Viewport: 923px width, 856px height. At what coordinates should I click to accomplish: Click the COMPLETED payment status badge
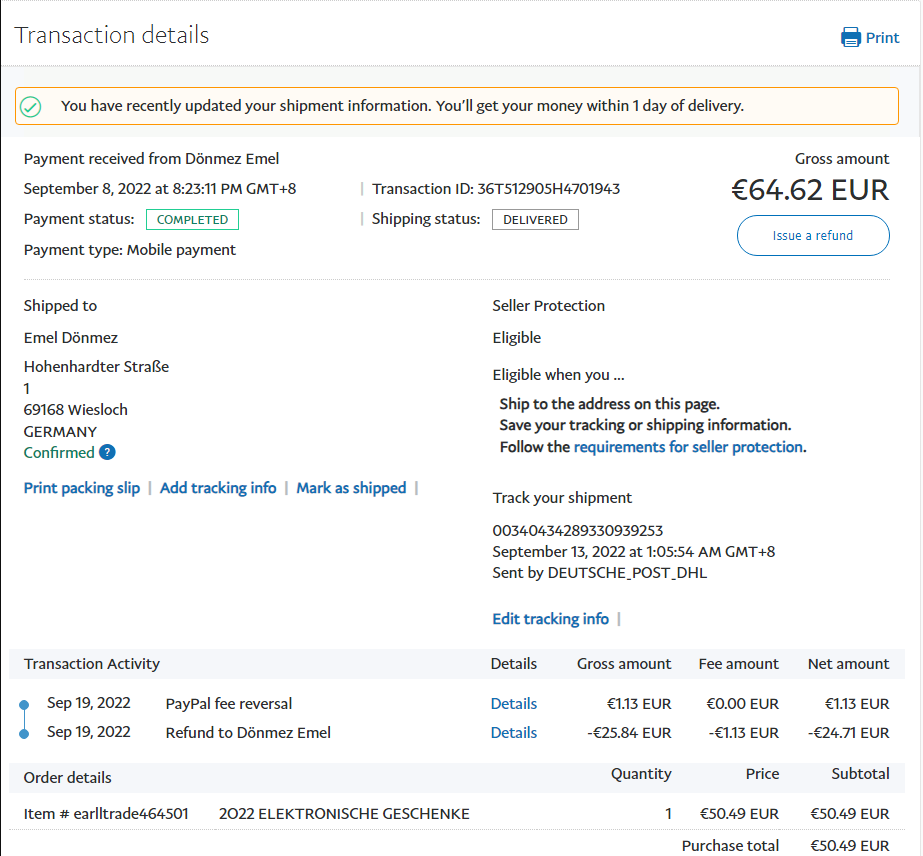tap(192, 220)
